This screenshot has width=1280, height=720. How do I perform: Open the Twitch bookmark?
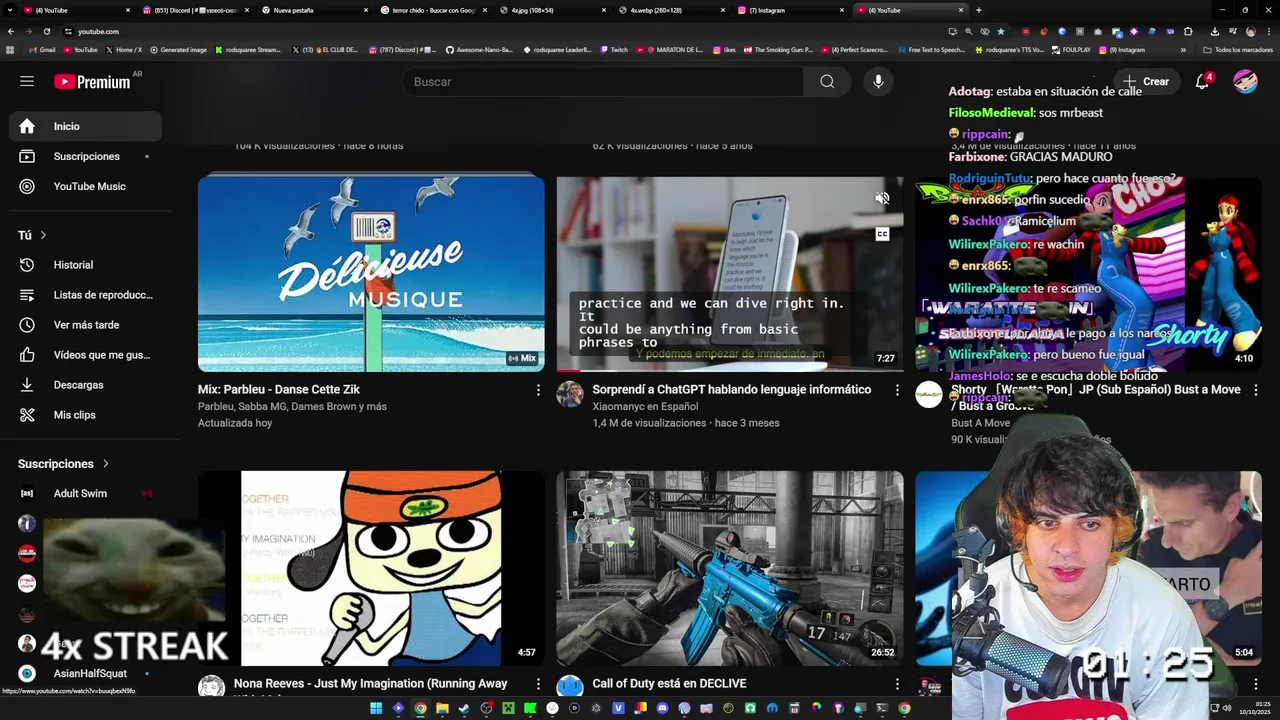tap(614, 49)
